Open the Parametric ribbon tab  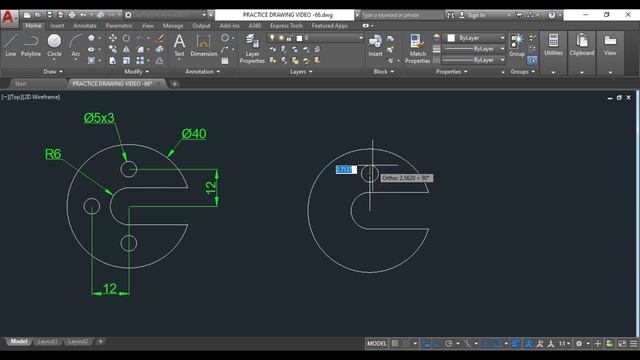coord(119,26)
